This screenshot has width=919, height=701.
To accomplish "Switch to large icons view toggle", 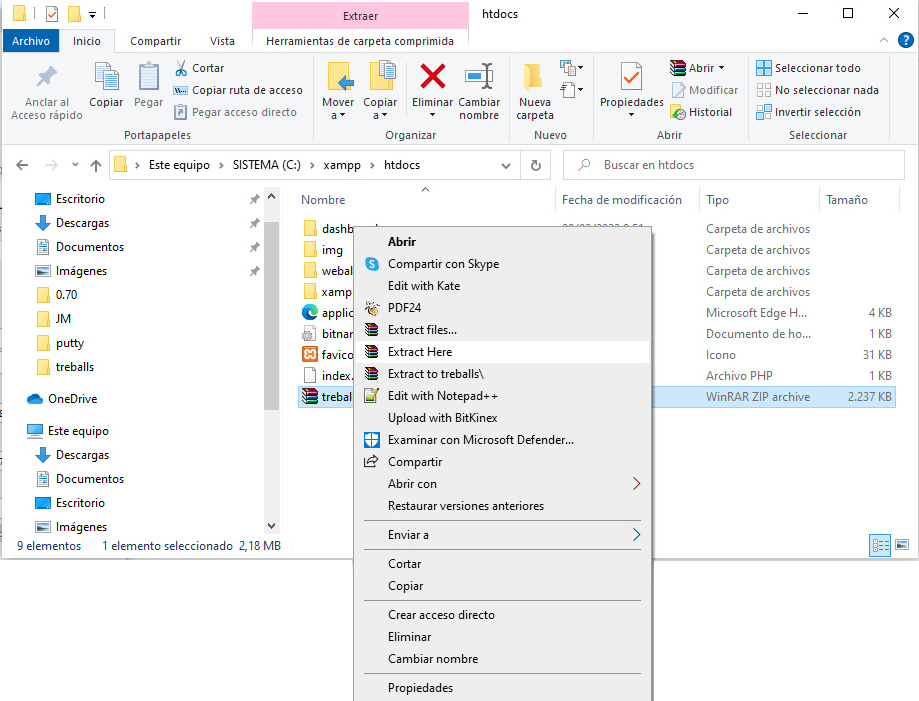I will click(902, 545).
